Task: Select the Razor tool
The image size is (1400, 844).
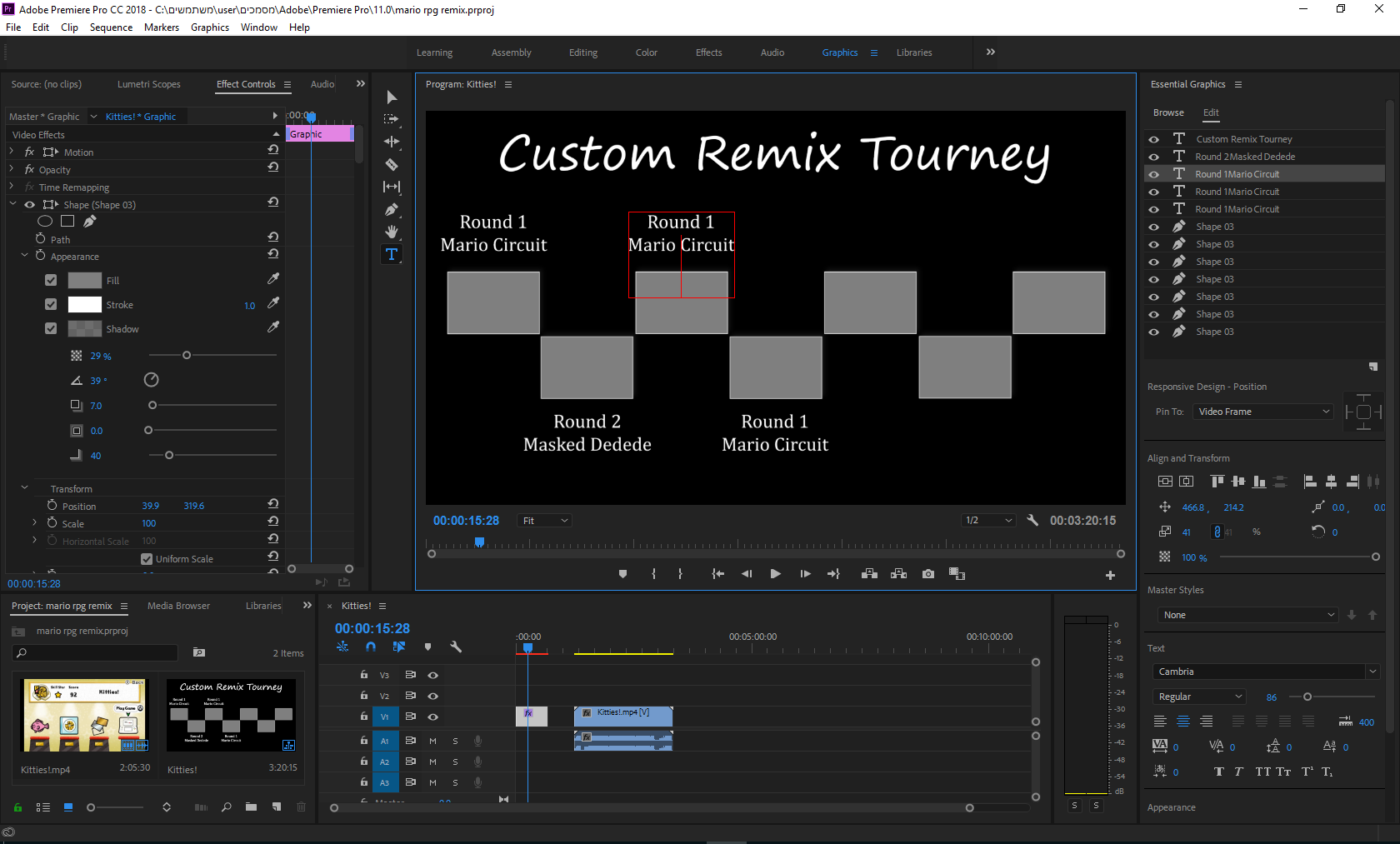Action: 392,164
